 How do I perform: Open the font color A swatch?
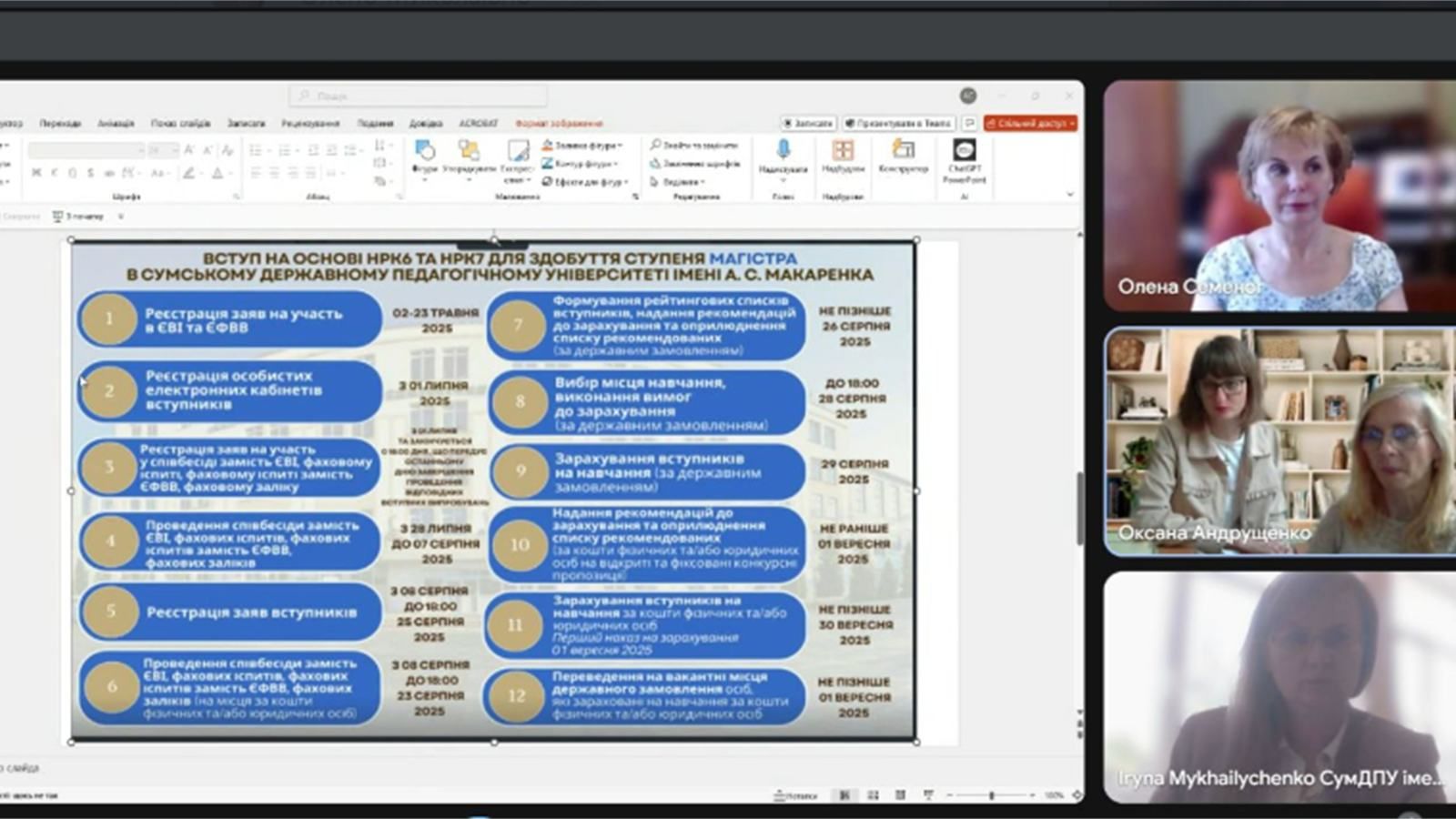pyautogui.click(x=217, y=172)
